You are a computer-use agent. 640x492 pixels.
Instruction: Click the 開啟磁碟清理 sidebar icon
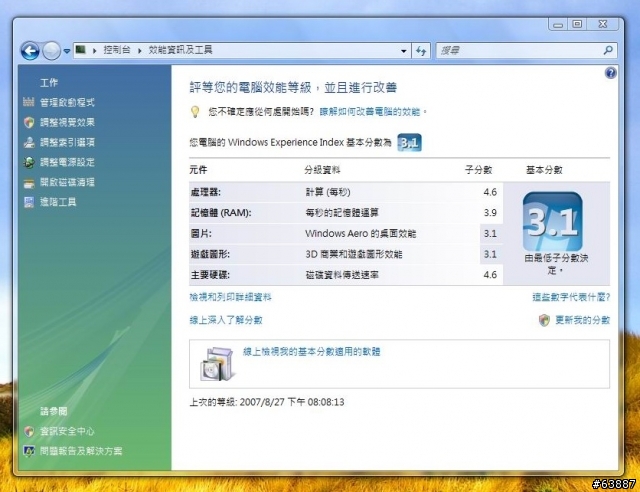(x=29, y=183)
